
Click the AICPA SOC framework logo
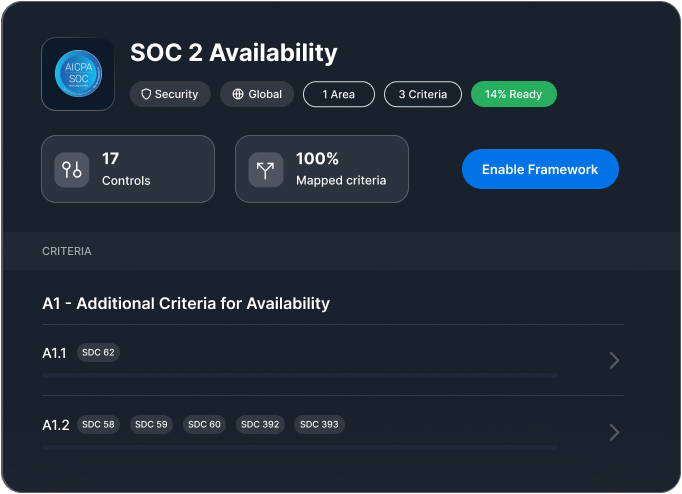[78, 74]
